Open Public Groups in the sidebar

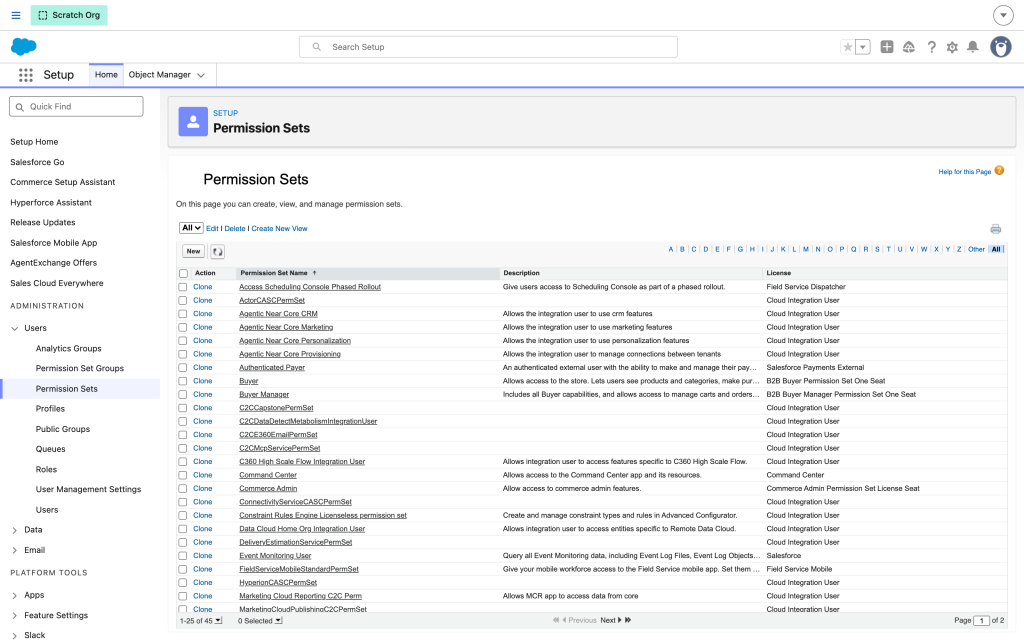point(63,429)
